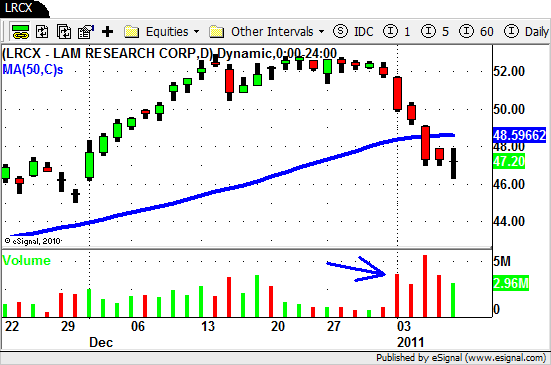
Task: Toggle the green symbol link chain icon
Action: click(20, 32)
